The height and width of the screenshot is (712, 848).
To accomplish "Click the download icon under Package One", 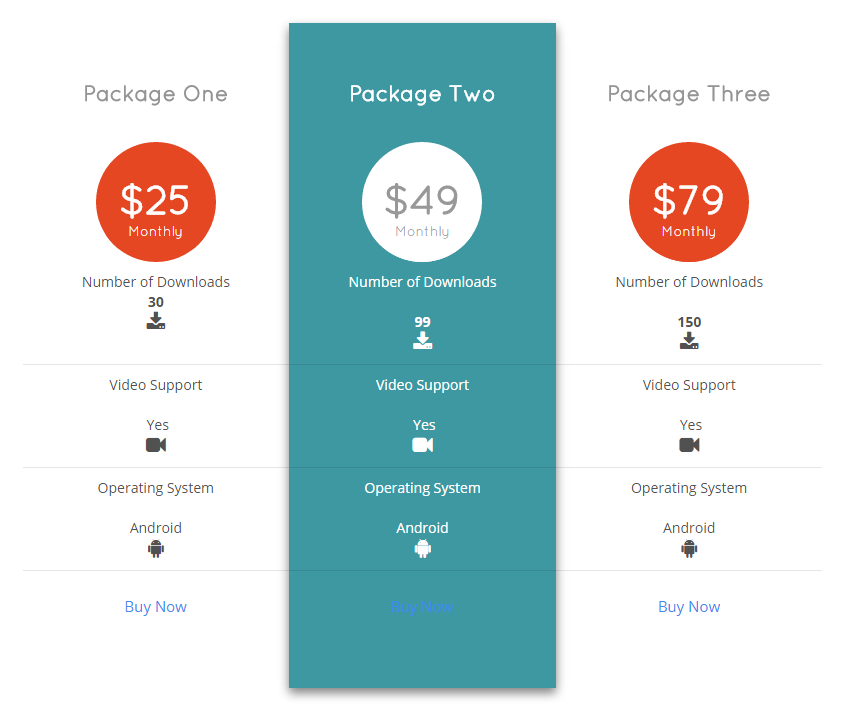I will tap(156, 321).
